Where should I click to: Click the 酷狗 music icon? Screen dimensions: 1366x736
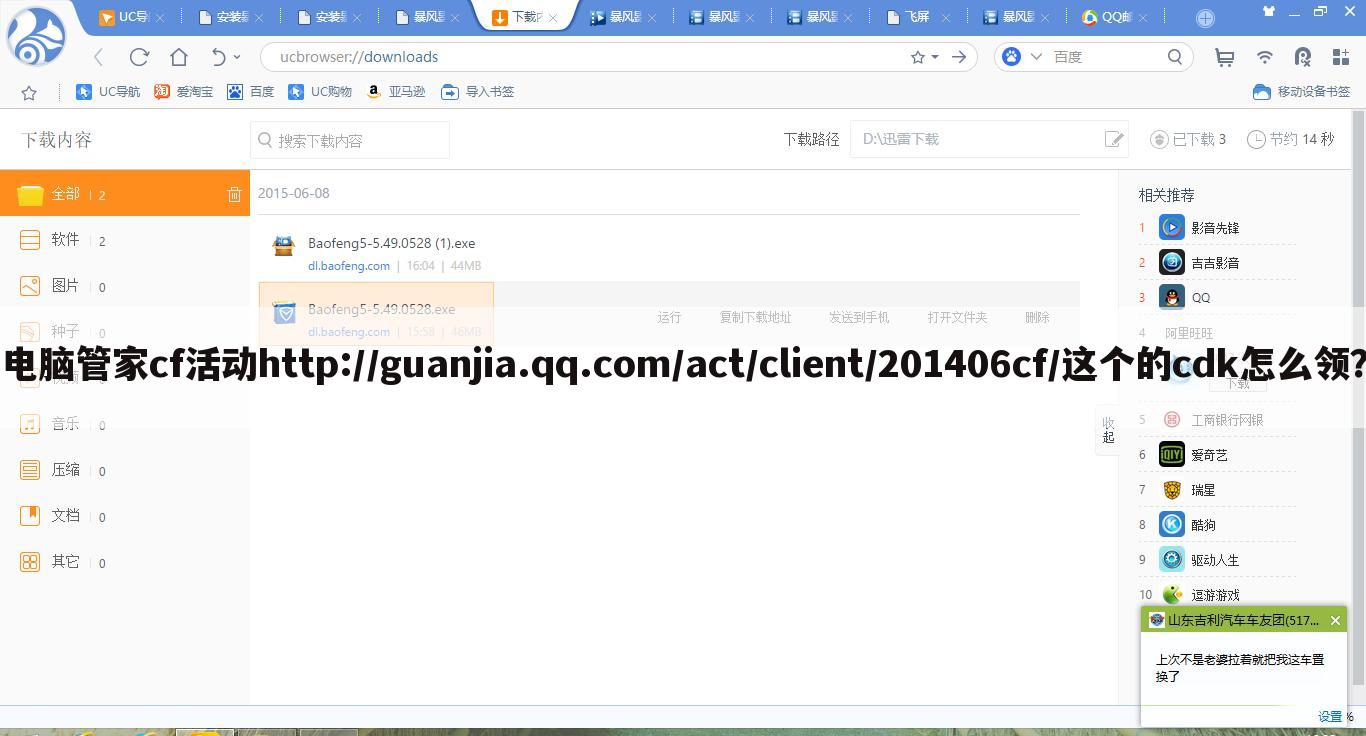pos(1172,525)
